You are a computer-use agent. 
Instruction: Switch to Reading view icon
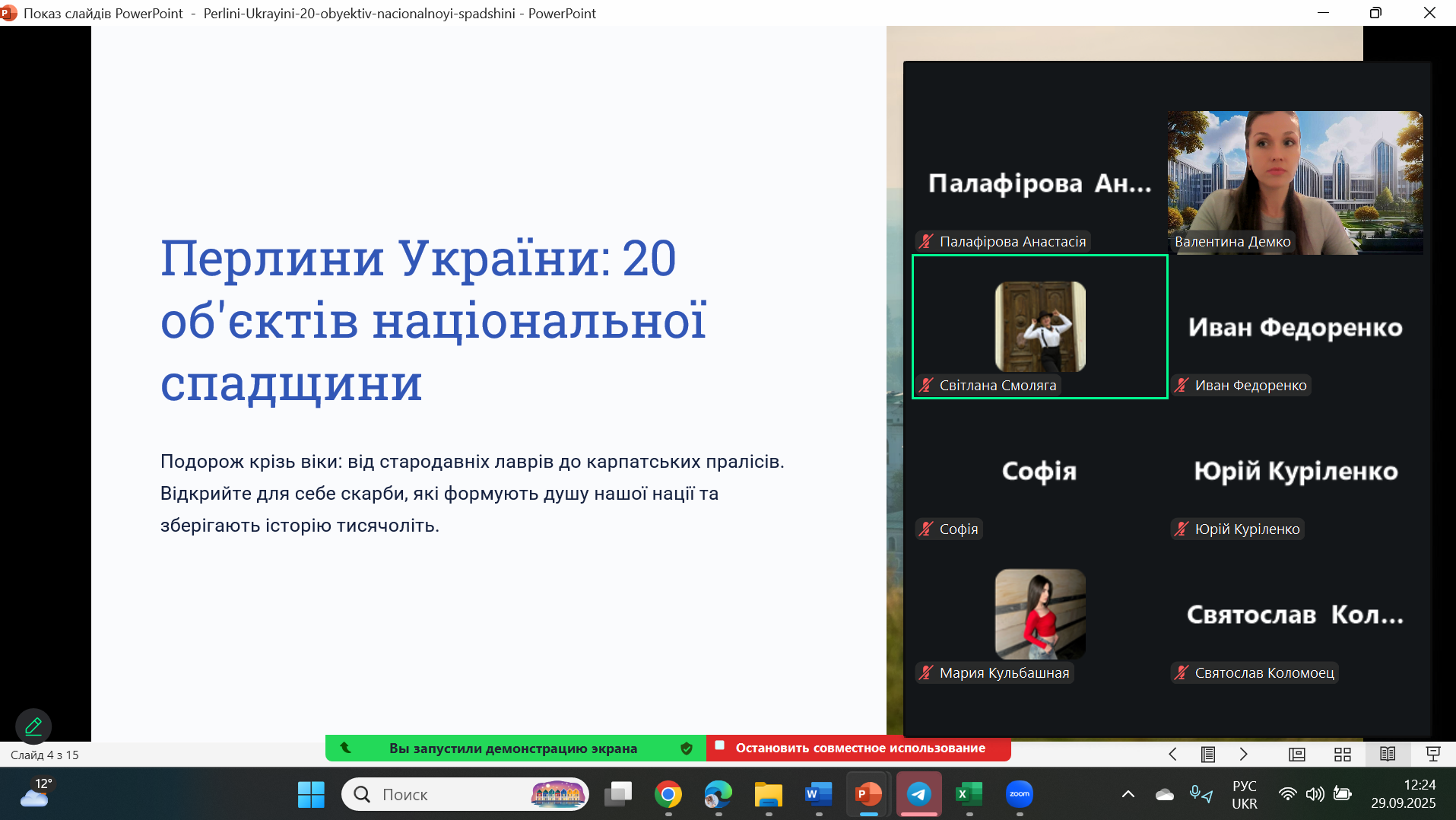(x=1388, y=754)
